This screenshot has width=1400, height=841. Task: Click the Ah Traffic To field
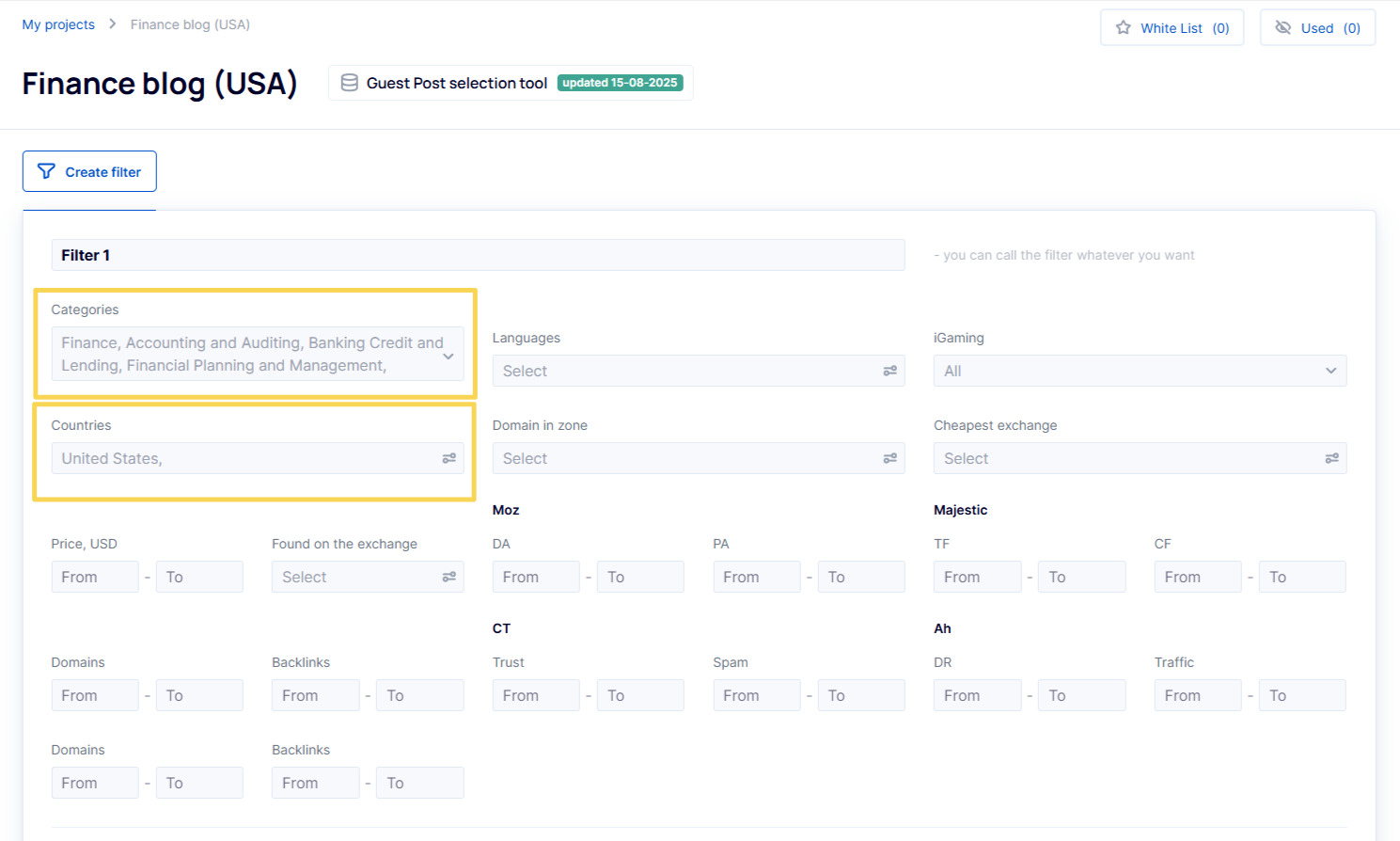pyautogui.click(x=1301, y=695)
